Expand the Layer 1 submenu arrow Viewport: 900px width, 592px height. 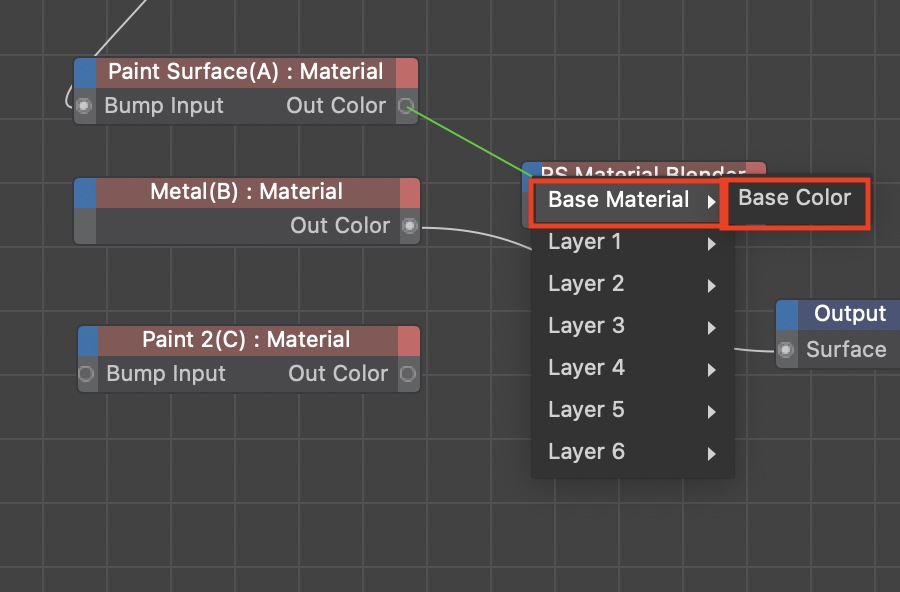point(711,243)
